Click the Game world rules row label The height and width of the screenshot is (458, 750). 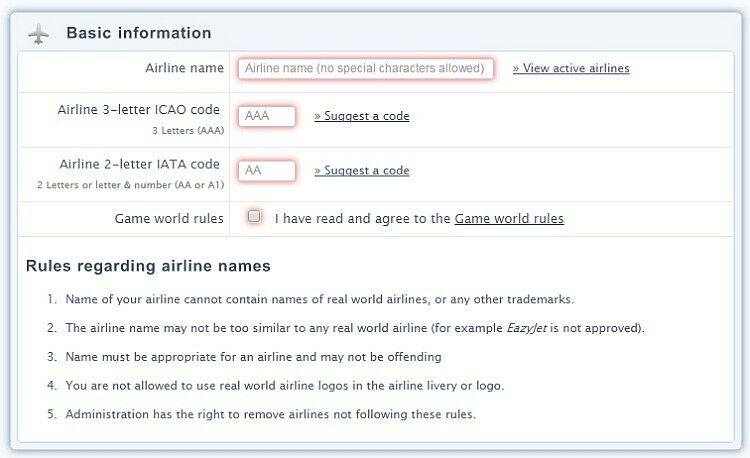(x=169, y=218)
